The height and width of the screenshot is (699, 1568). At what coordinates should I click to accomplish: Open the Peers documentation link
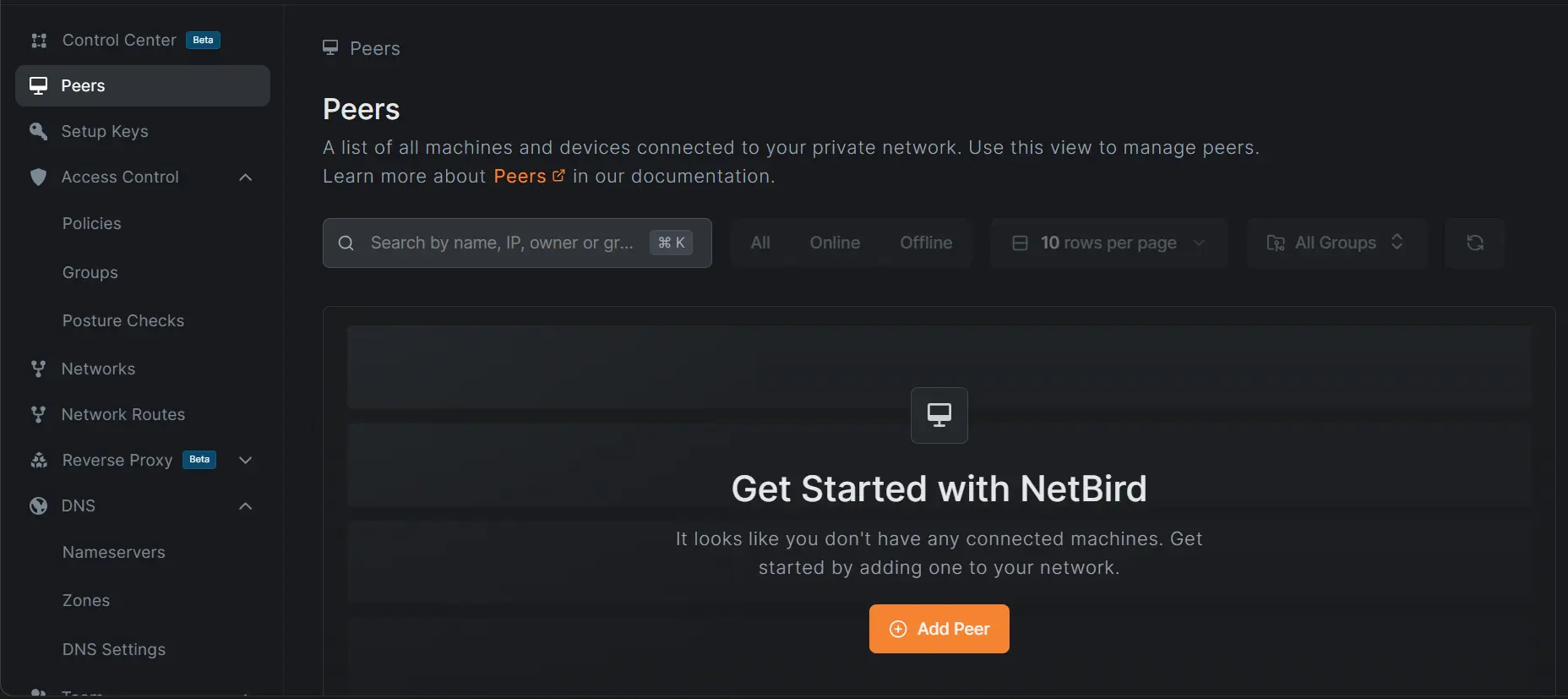(520, 176)
